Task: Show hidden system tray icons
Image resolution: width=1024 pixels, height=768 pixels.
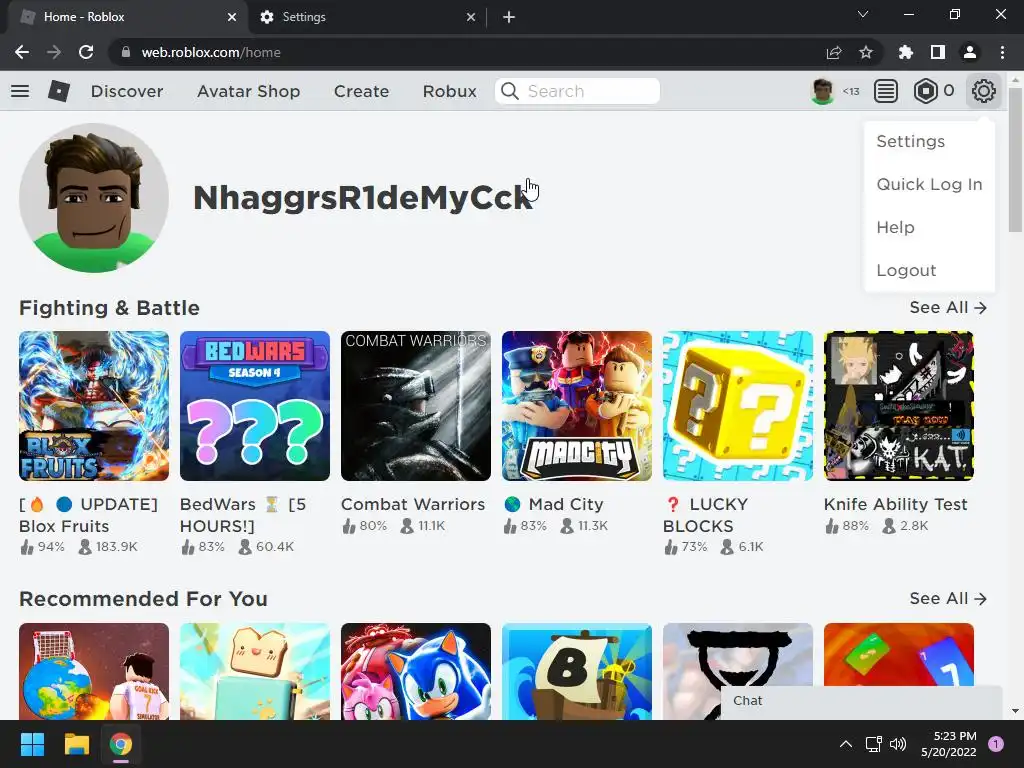Action: pos(846,744)
